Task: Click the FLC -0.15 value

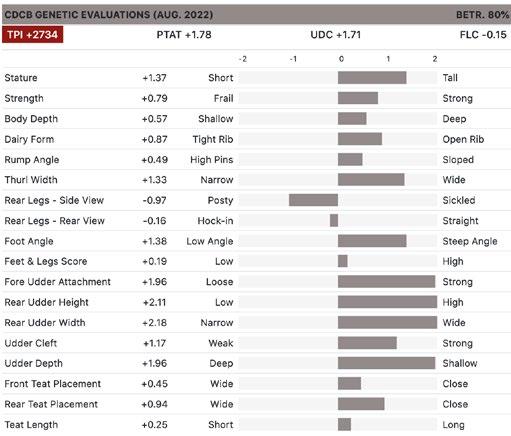Action: (x=483, y=35)
